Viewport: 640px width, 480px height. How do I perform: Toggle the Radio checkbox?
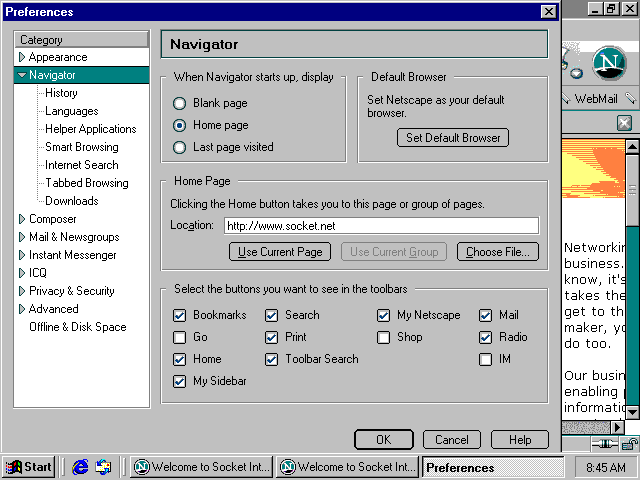(x=485, y=337)
